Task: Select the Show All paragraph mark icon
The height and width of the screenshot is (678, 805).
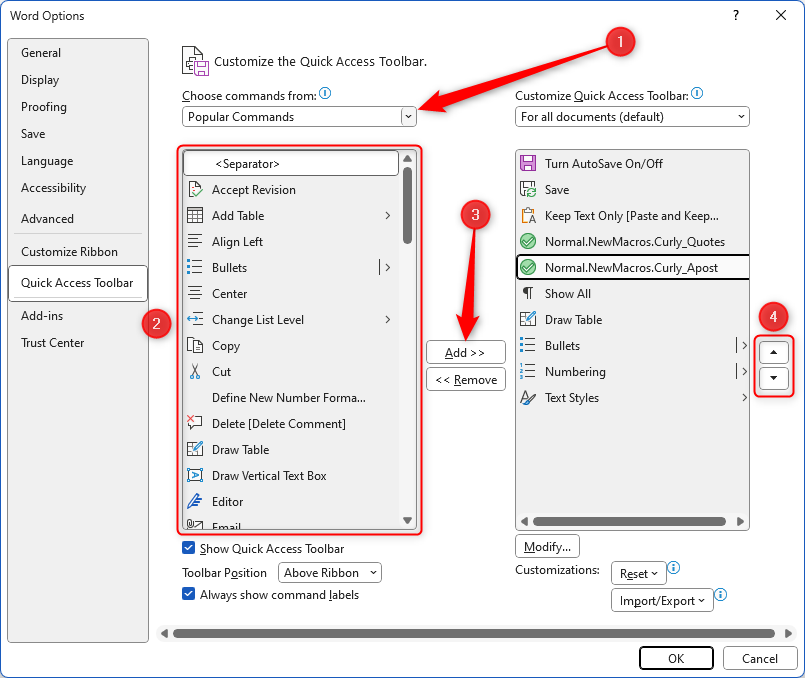Action: 528,294
